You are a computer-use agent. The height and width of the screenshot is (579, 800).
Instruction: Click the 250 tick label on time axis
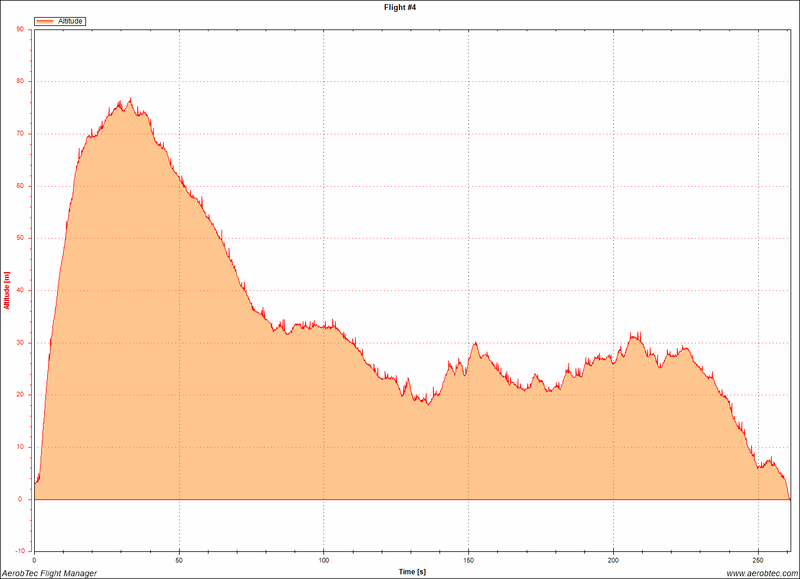click(758, 560)
